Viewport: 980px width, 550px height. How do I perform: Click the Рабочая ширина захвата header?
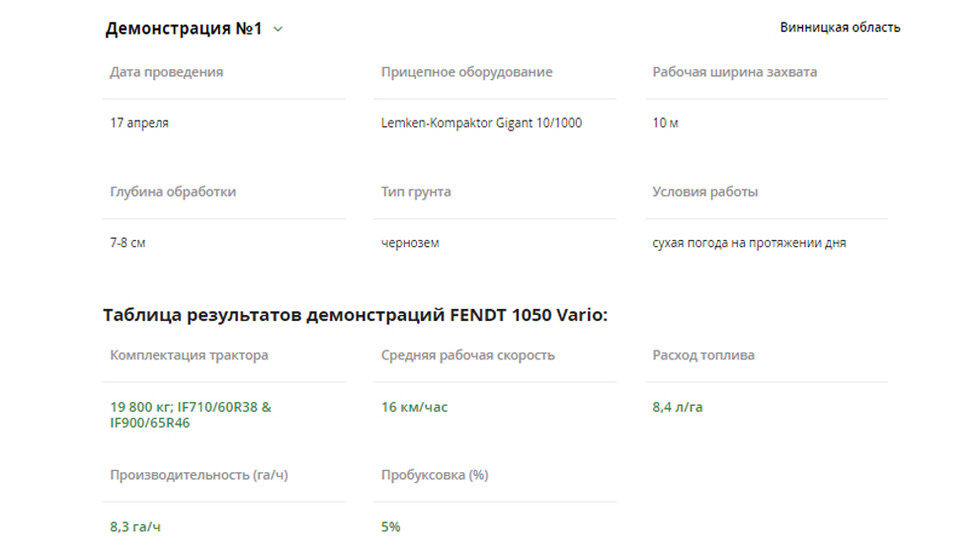point(734,72)
